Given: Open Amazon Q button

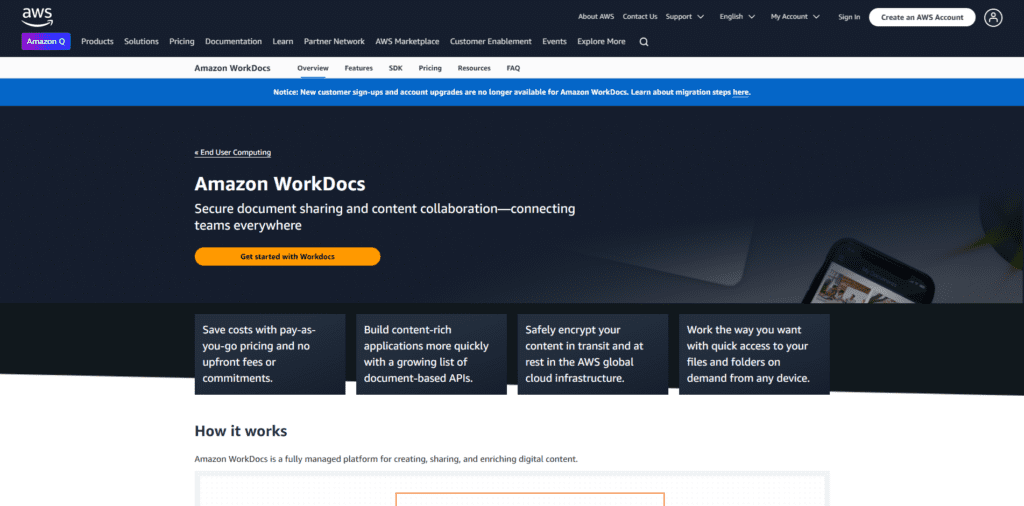Looking at the screenshot, I should point(46,41).
